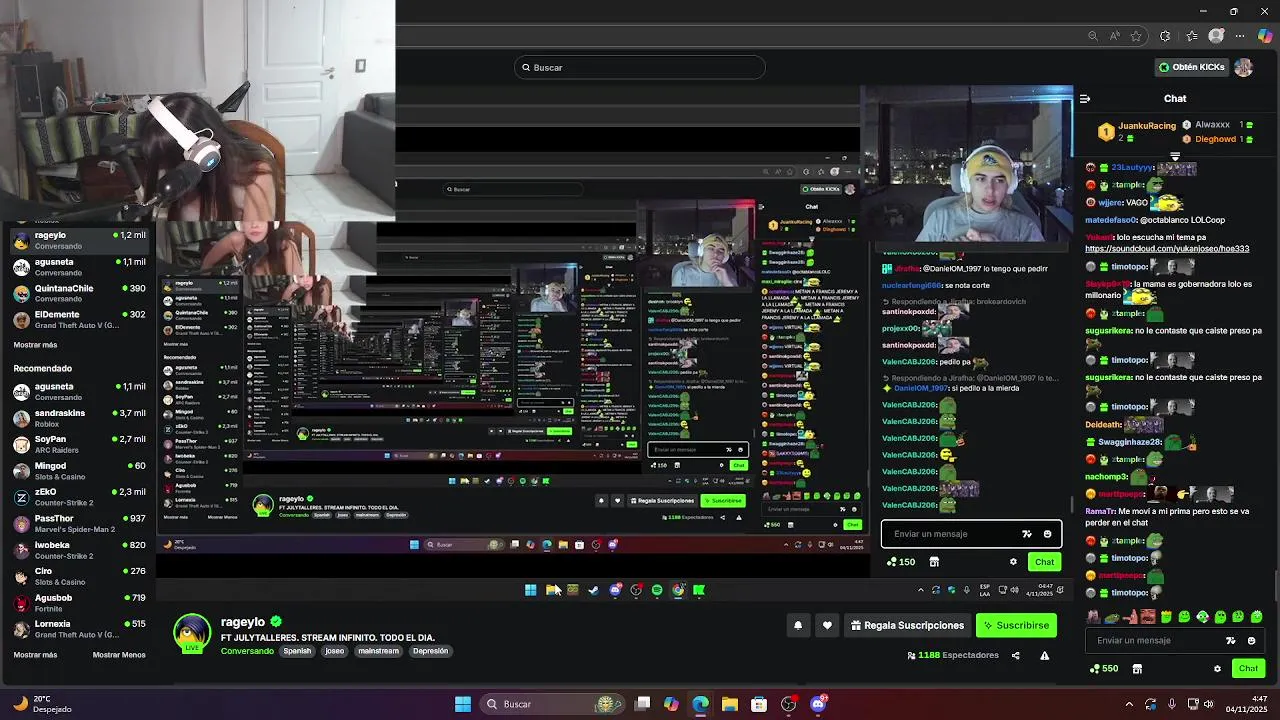Click the 1188 Espectadores viewer count
Screen dimensions: 1280x720
pyautogui.click(x=953, y=655)
